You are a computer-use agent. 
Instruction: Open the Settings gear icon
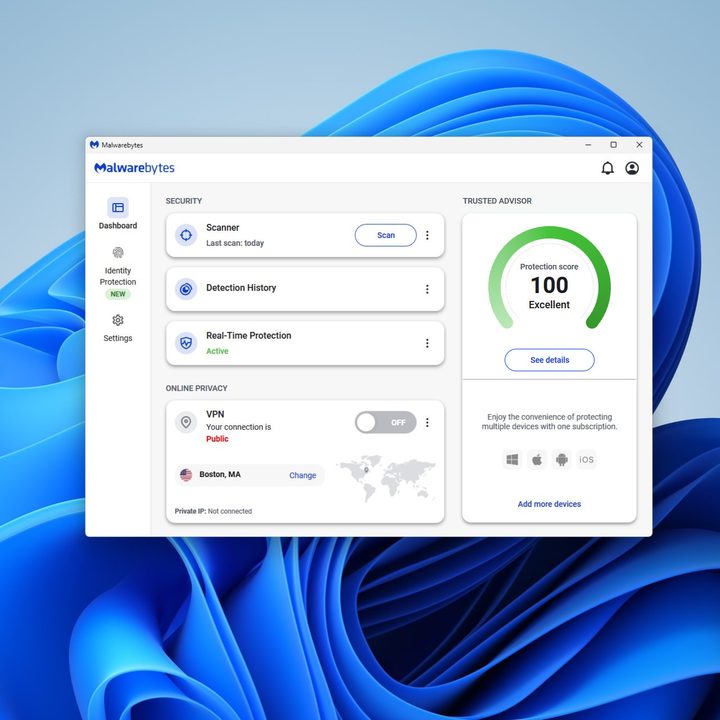[x=118, y=320]
